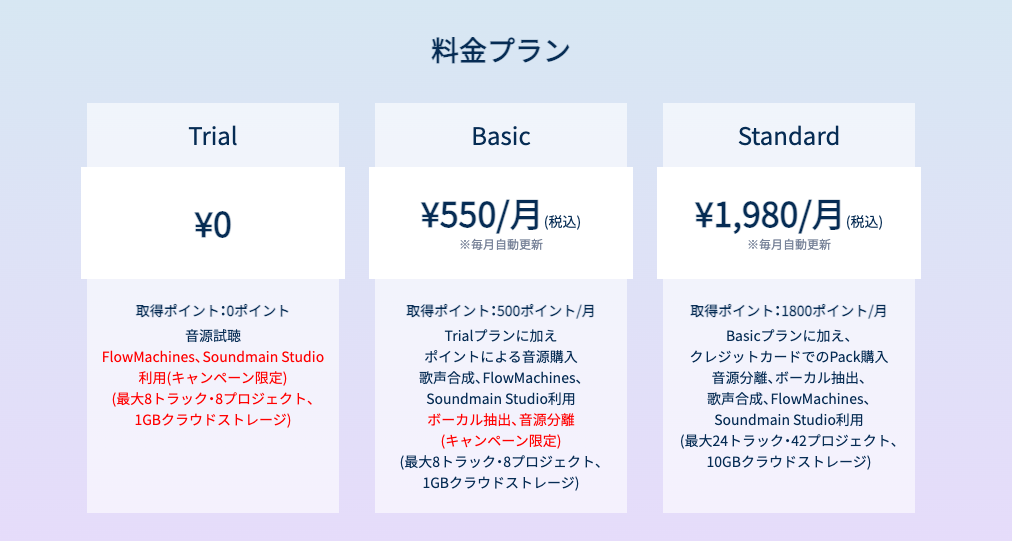
Task: Click the 料金プラン page heading
Action: click(x=501, y=51)
